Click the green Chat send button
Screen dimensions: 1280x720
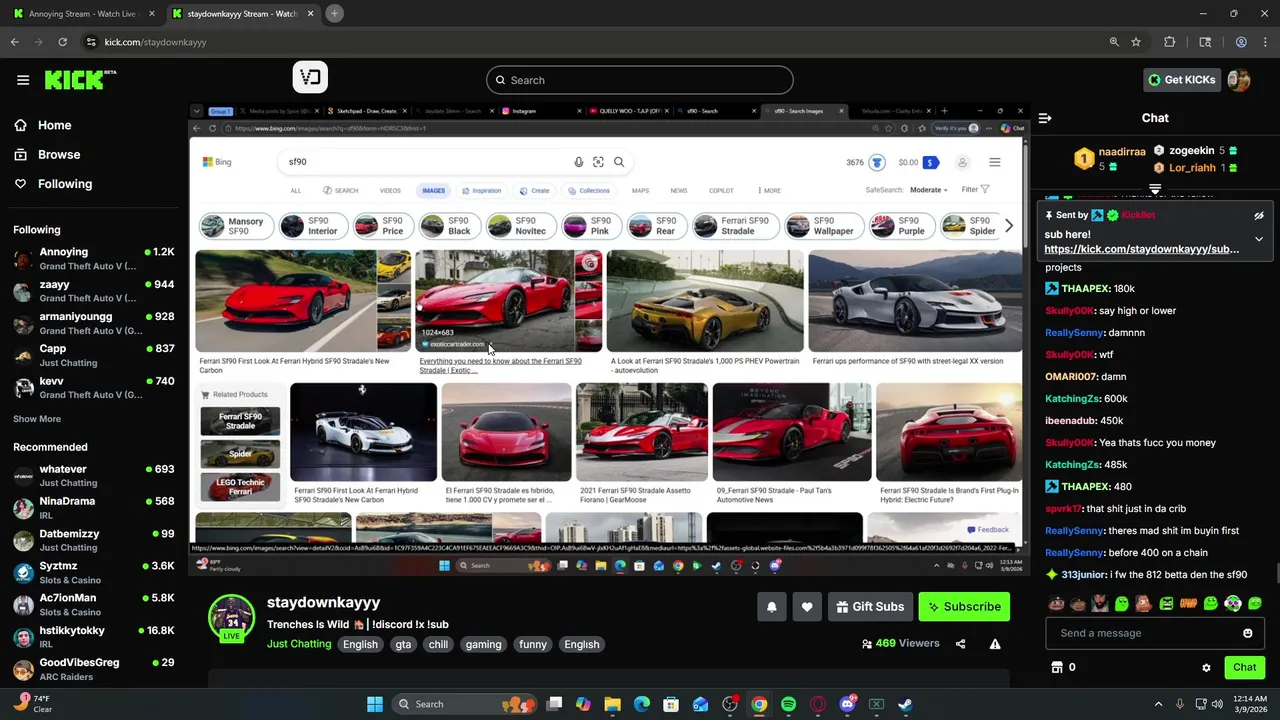1244,667
